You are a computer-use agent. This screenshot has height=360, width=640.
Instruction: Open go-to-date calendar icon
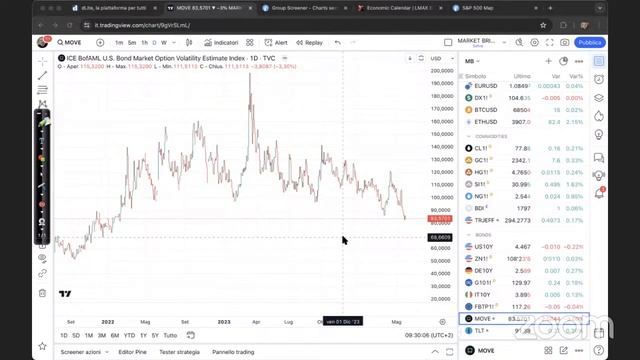pos(191,336)
